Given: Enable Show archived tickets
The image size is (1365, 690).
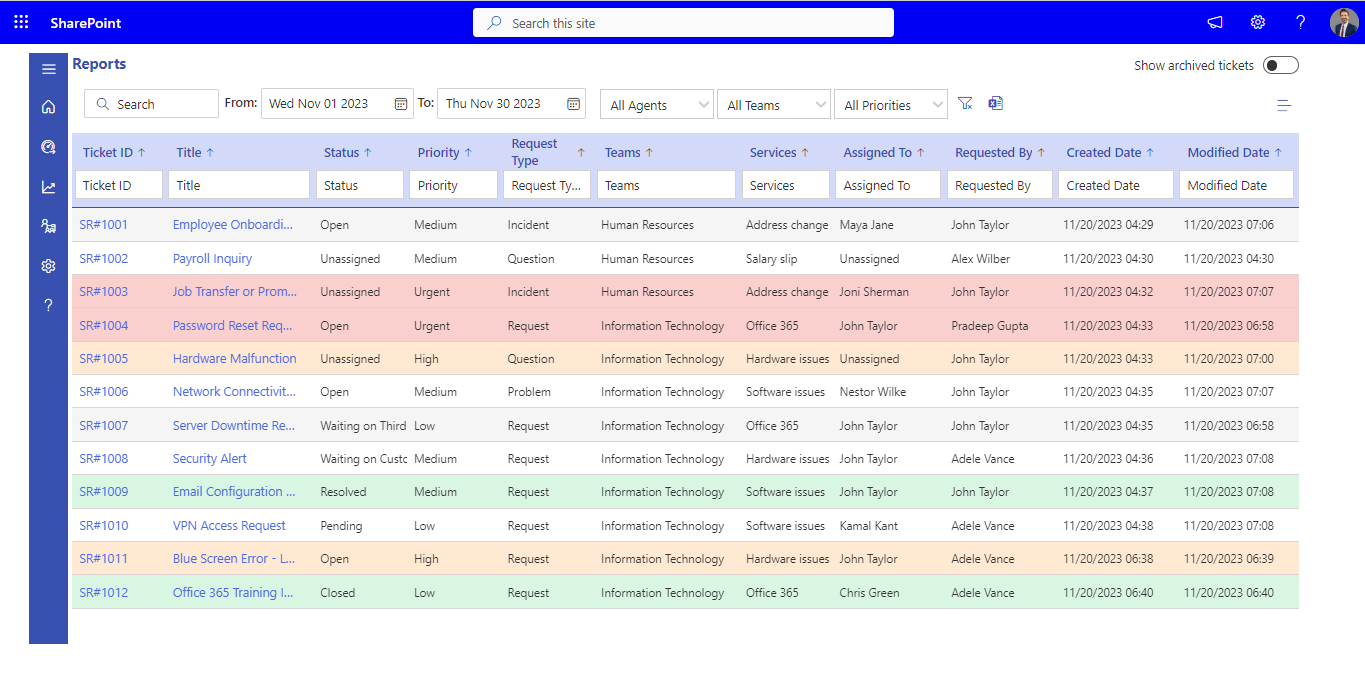Looking at the screenshot, I should click(1280, 64).
